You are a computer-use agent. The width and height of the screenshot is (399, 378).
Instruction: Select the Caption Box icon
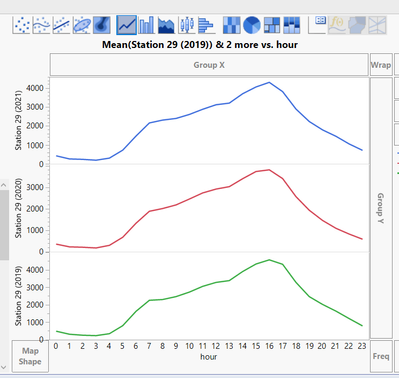tap(317, 25)
